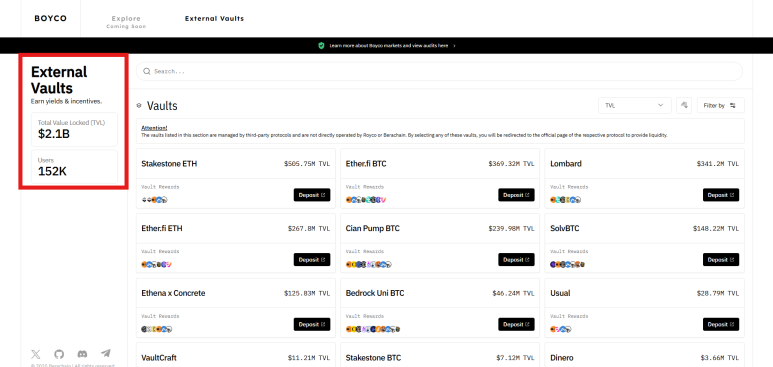Click the $341.2M TVL value
This screenshot has height=367, width=773.
coord(718,164)
